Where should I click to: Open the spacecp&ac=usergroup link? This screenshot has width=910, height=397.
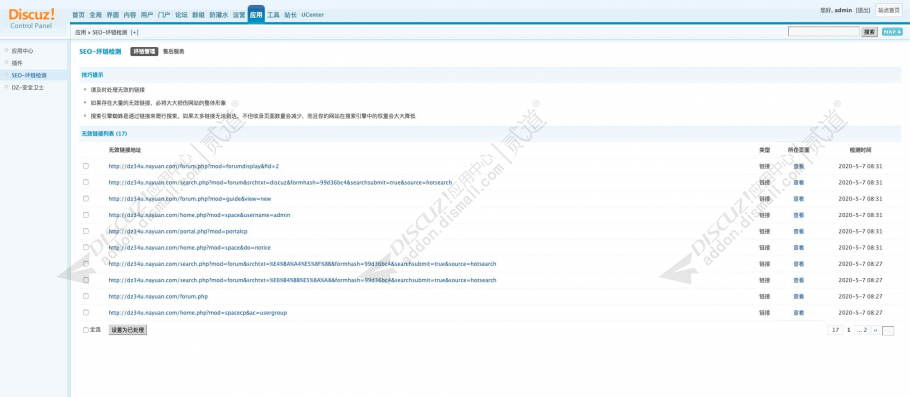click(197, 312)
